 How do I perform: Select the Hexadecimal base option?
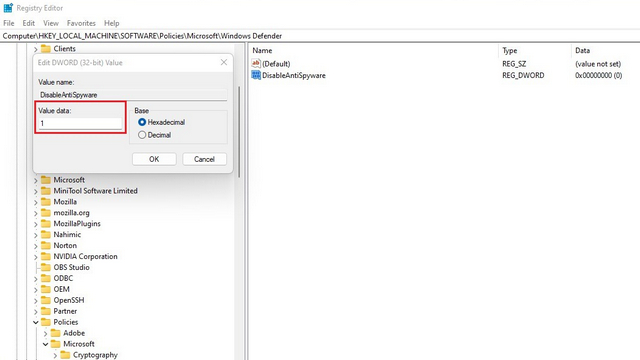[142, 122]
